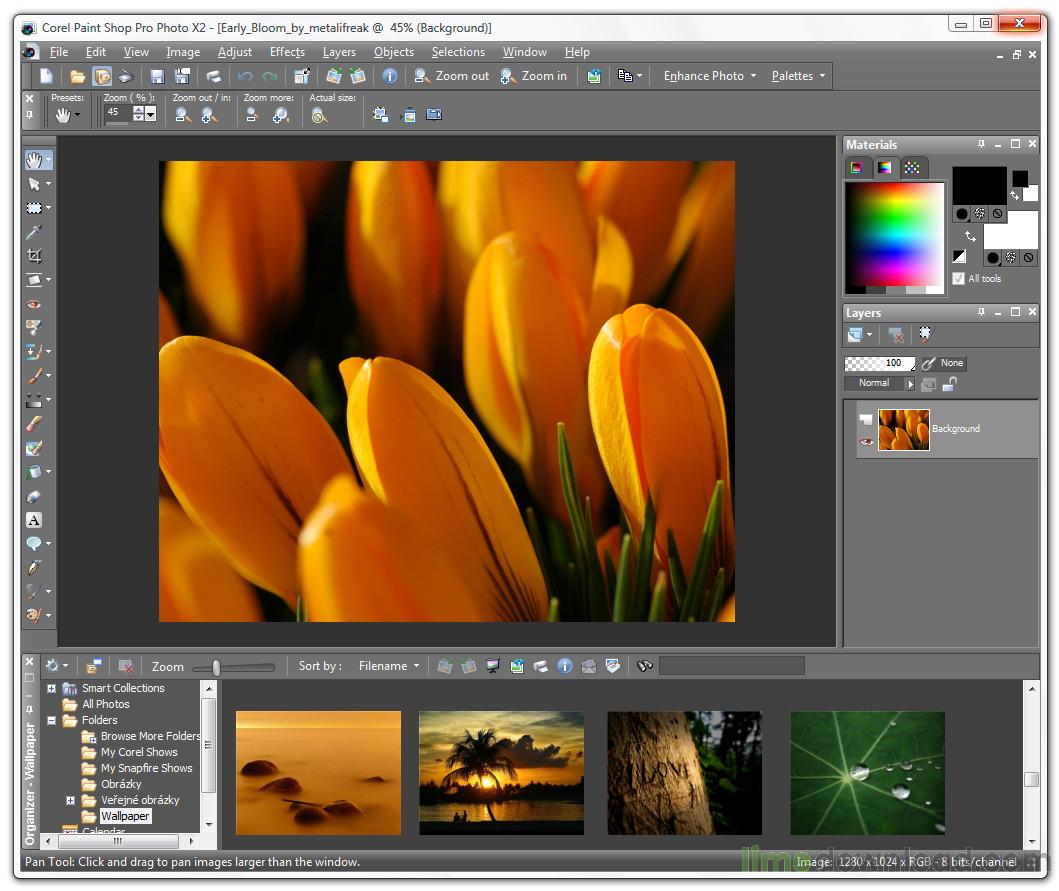Click the Undo arrow icon

point(245,76)
